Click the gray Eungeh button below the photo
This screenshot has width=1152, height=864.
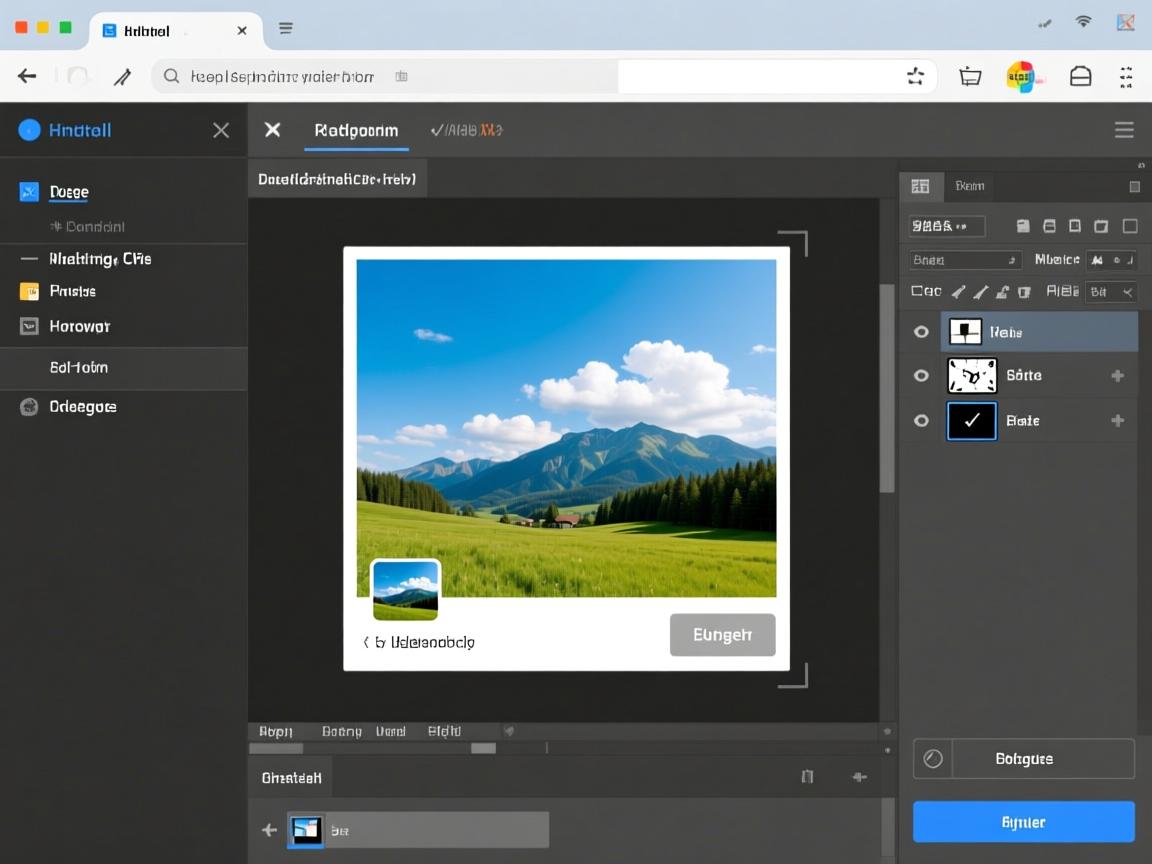pyautogui.click(x=722, y=635)
